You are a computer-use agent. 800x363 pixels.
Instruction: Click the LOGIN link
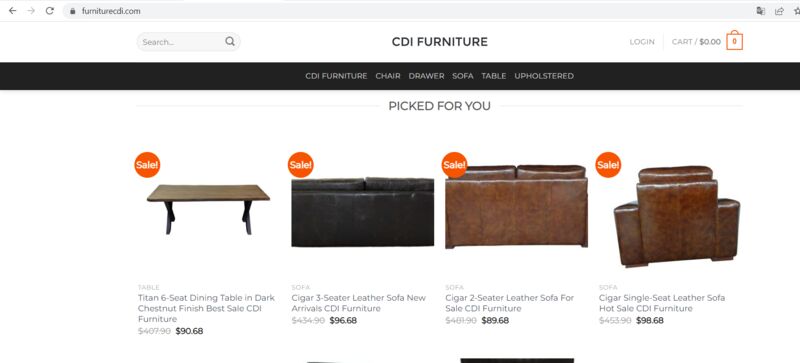[642, 42]
